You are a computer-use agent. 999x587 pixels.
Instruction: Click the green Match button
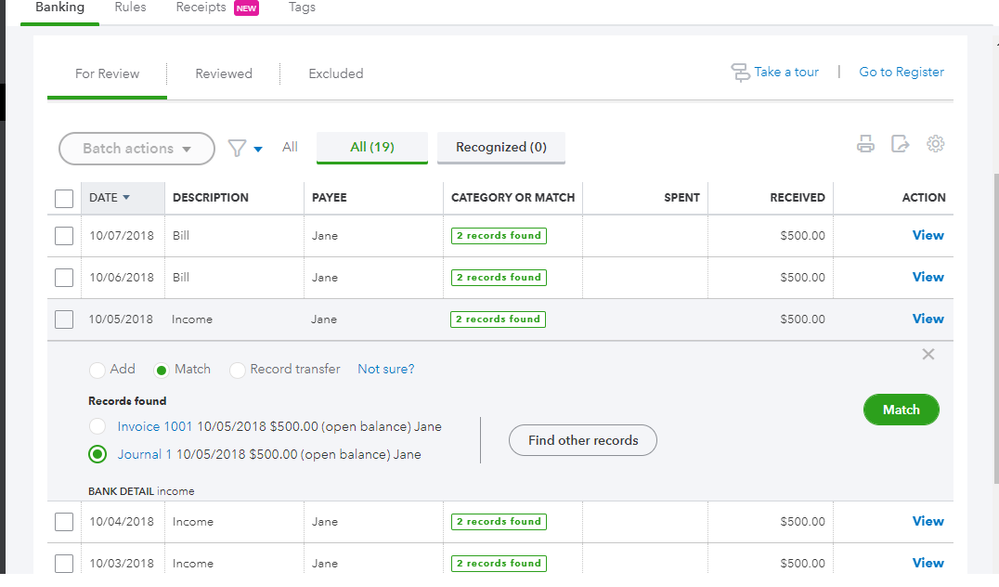pyautogui.click(x=901, y=410)
